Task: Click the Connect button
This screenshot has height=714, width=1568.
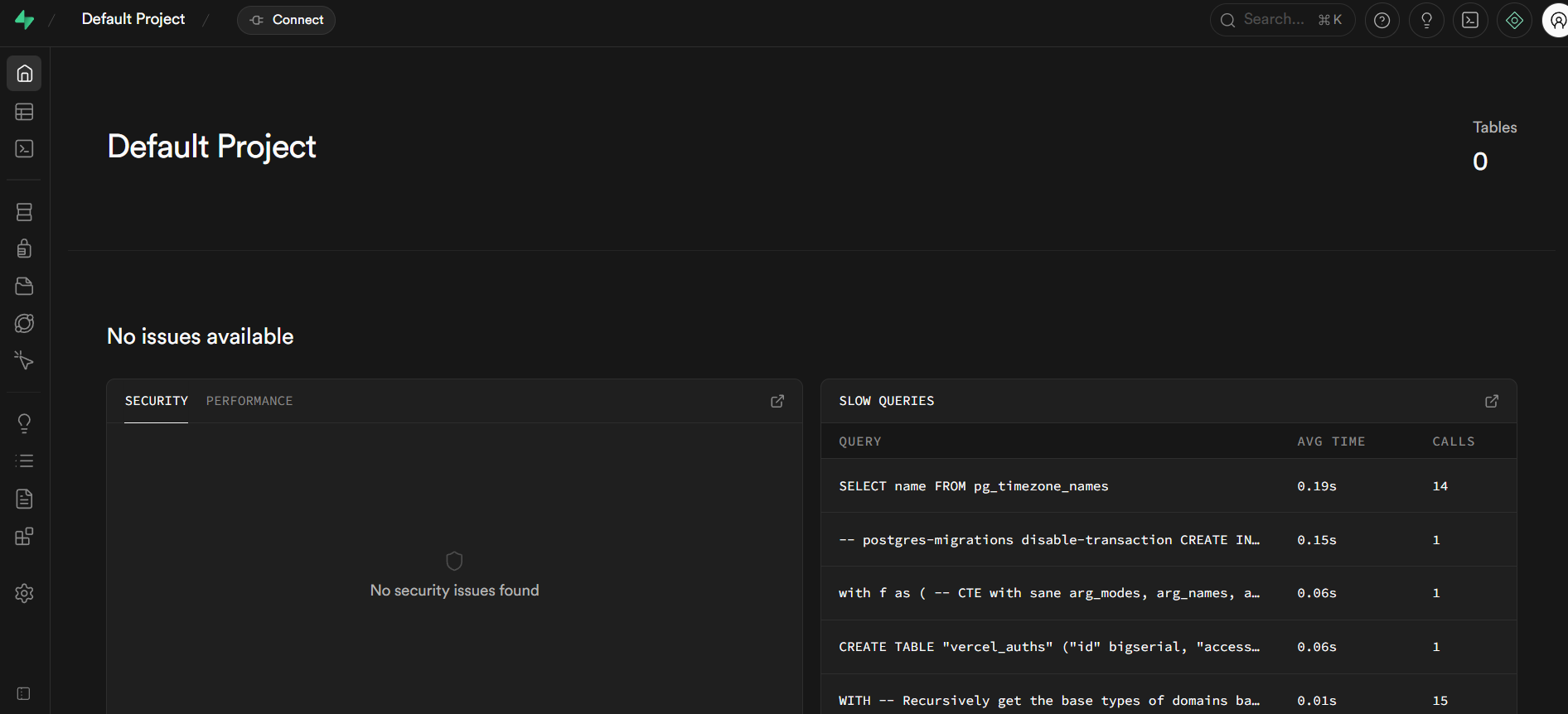Action: 286,20
